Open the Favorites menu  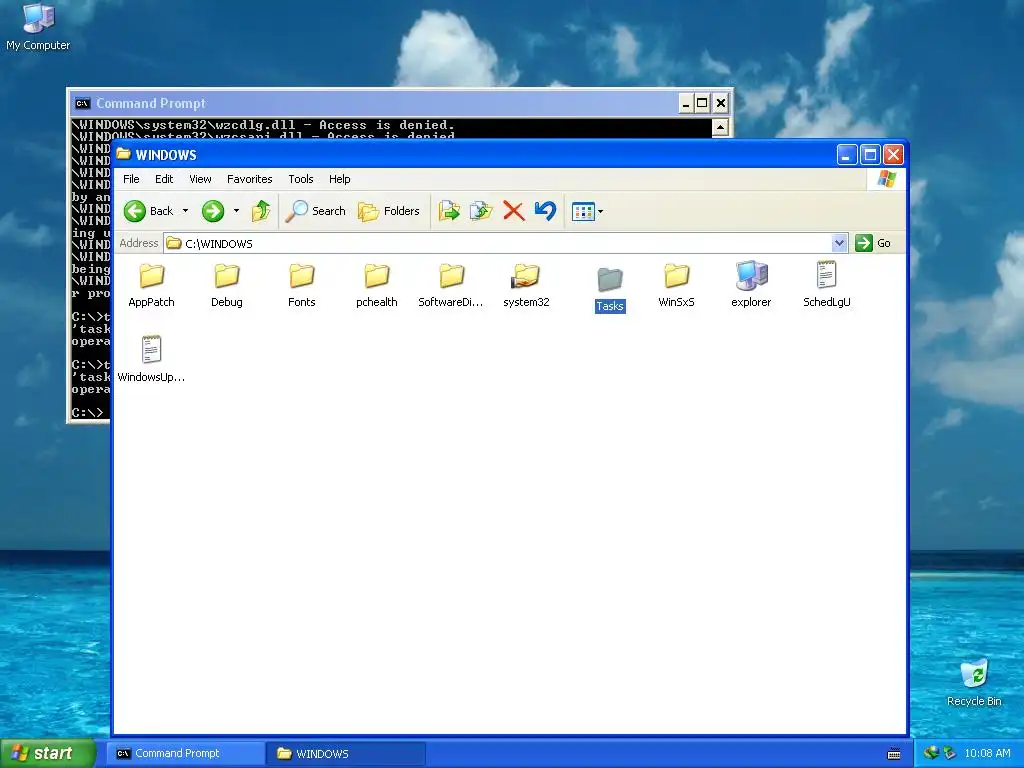(249, 179)
